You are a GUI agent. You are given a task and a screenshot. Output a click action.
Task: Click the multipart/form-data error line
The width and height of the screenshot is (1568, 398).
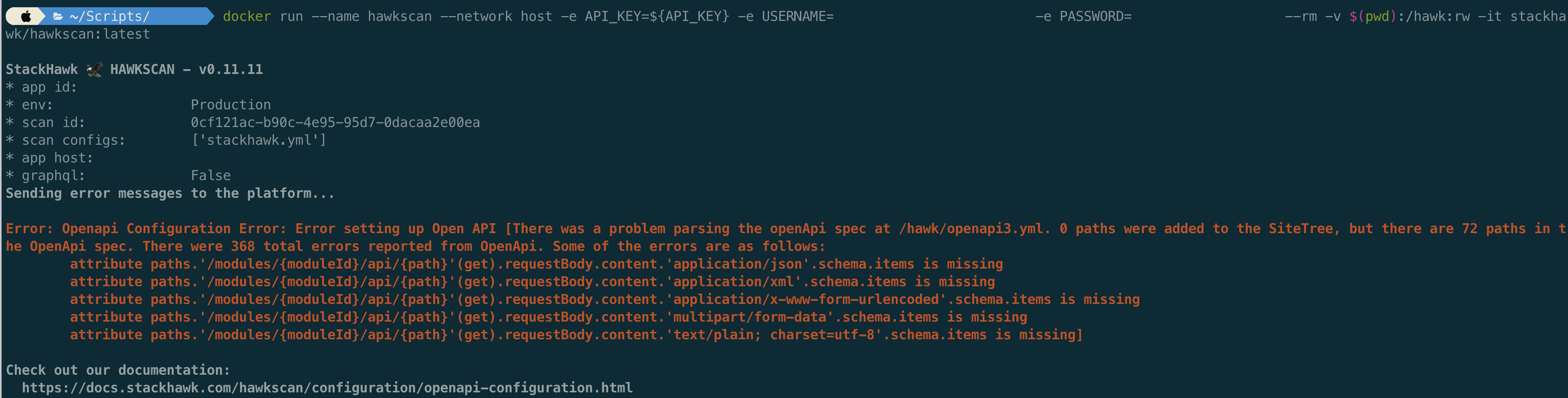(548, 317)
